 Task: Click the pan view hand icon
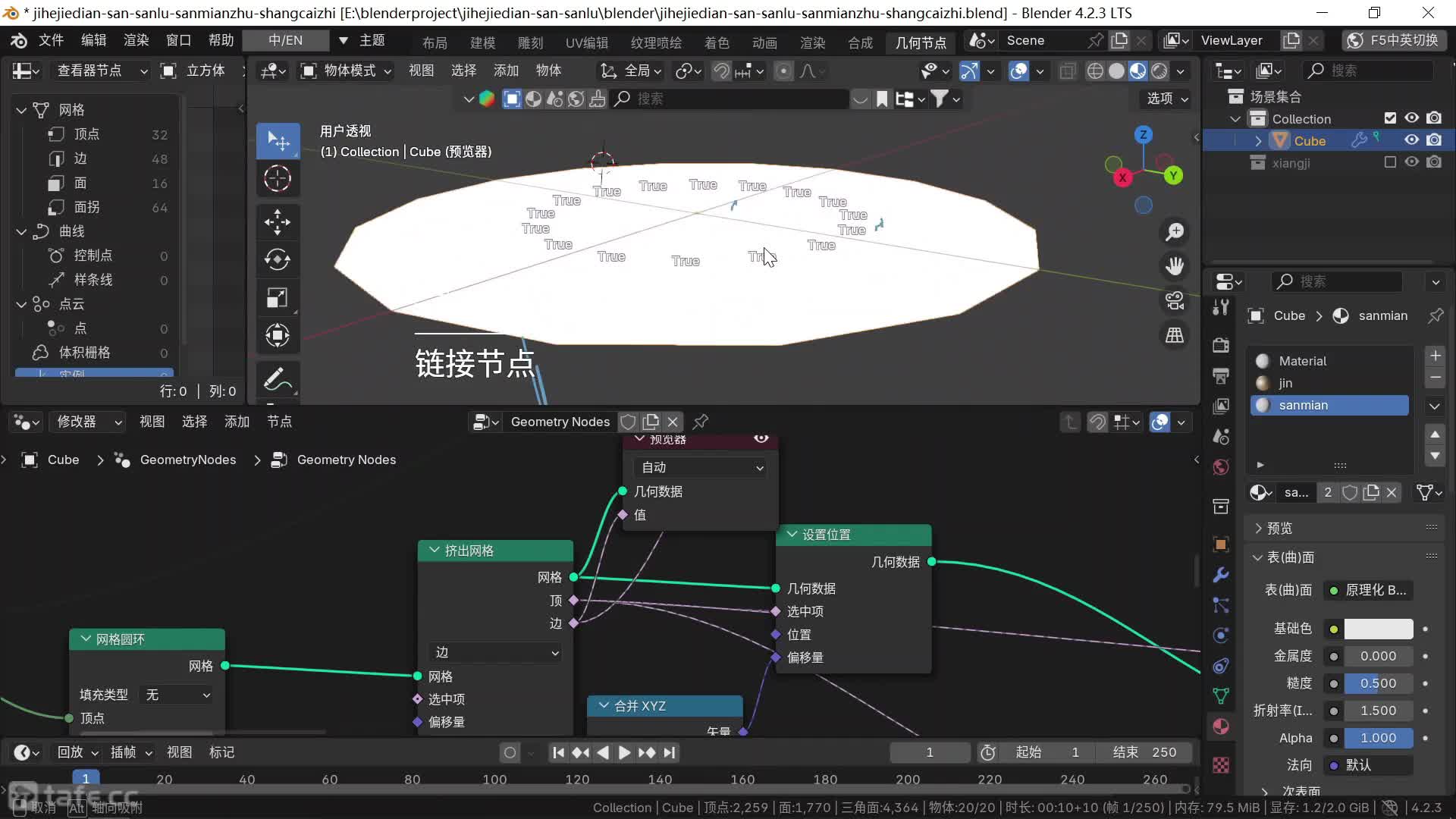click(x=1175, y=266)
